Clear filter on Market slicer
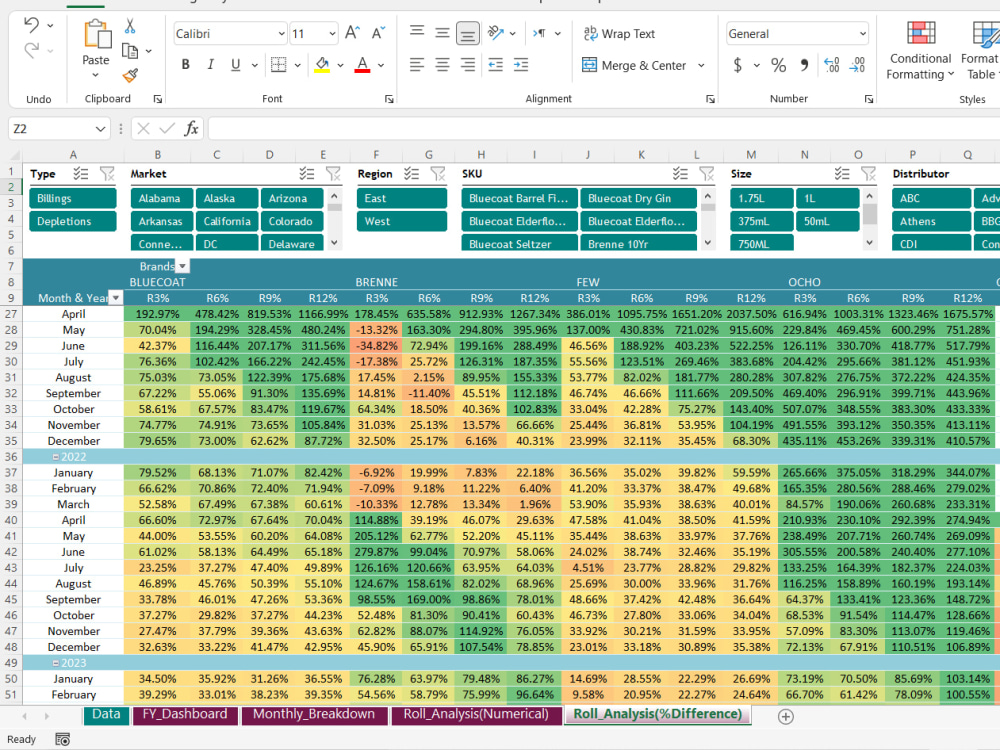The width and height of the screenshot is (1000, 750). (x=333, y=173)
